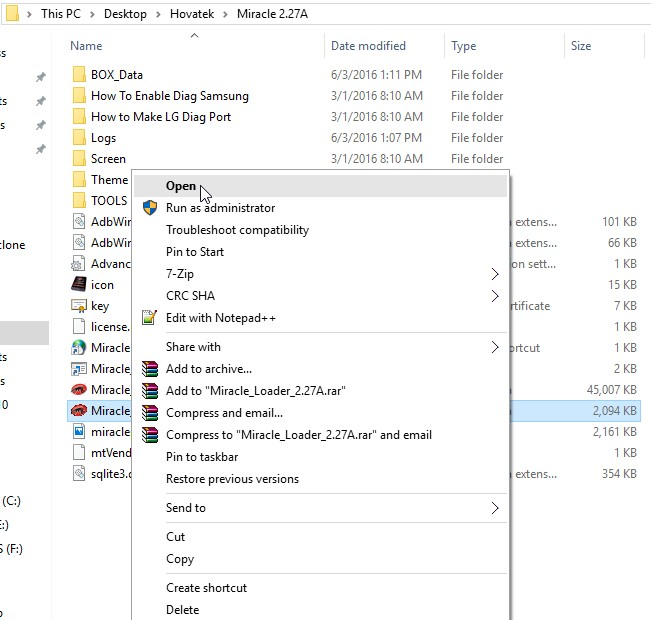Click Miracle 2.27A in the address bar
Viewport: 651px width, 620px height.
click(272, 14)
